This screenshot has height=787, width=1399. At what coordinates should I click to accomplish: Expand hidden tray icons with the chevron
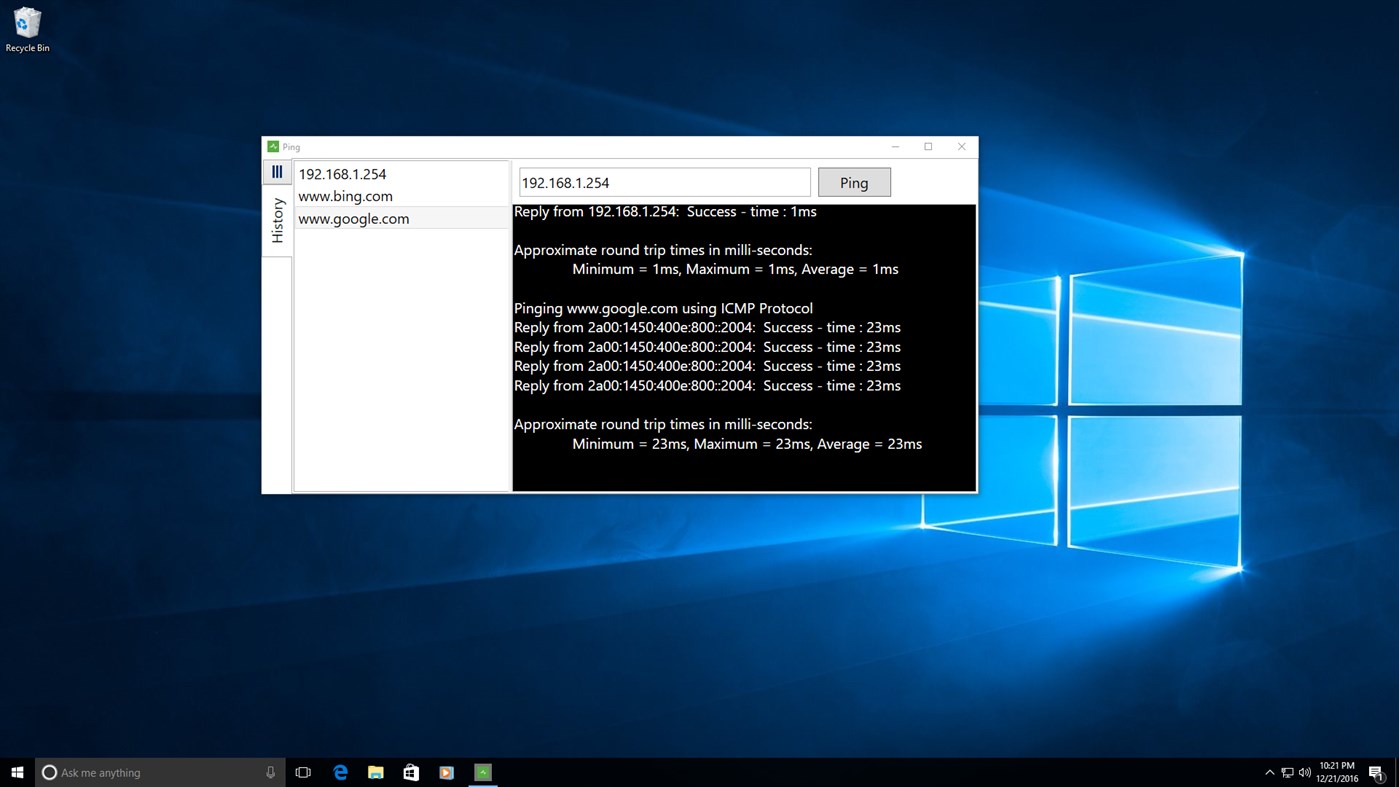tap(1269, 772)
